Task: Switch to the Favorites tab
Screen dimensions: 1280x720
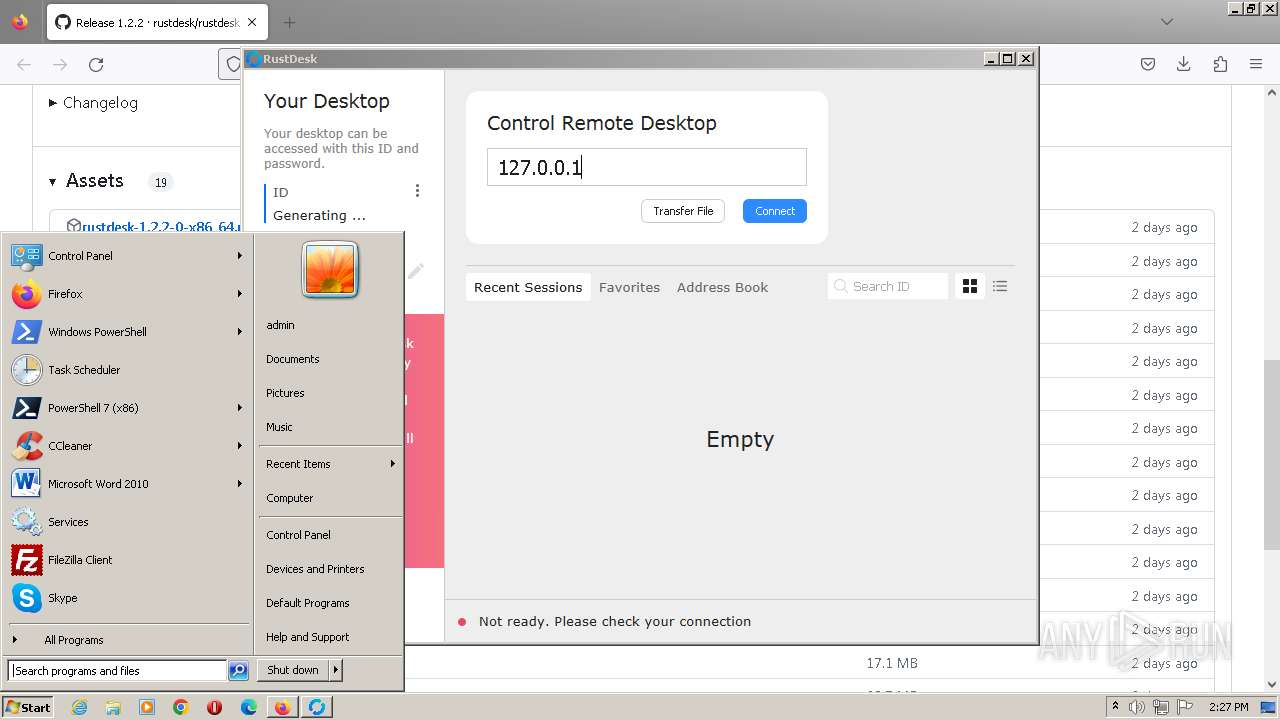Action: click(x=629, y=287)
